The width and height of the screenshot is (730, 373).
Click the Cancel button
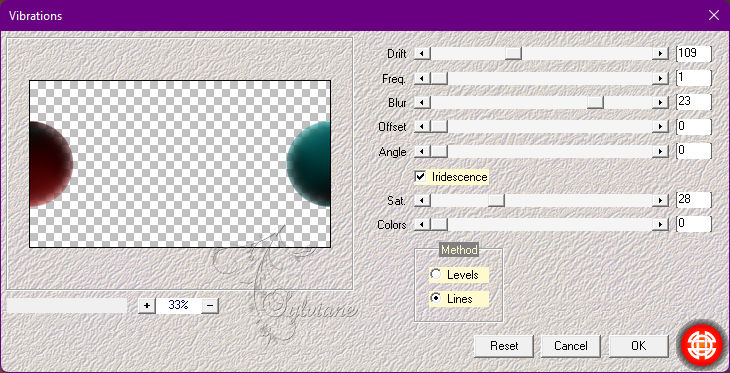click(571, 346)
